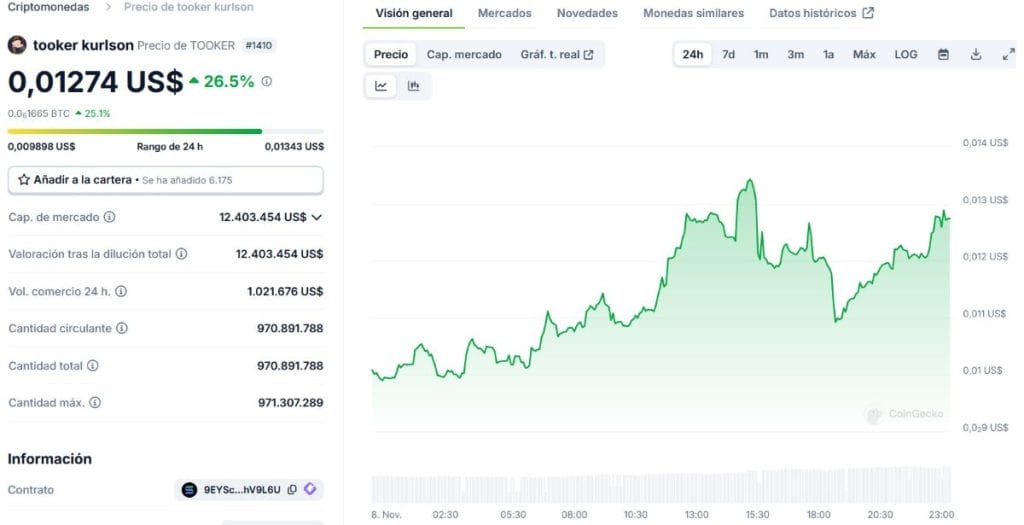Show info for Cantidad máx.

click(x=95, y=403)
